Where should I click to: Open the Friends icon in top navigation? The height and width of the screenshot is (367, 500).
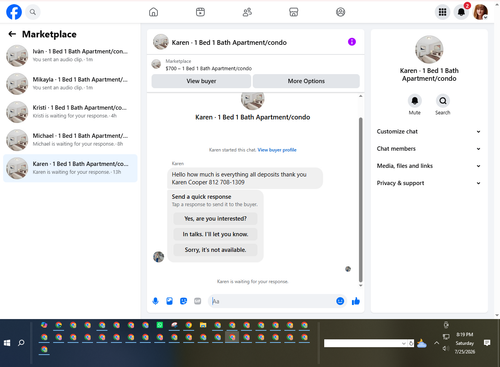(x=247, y=12)
